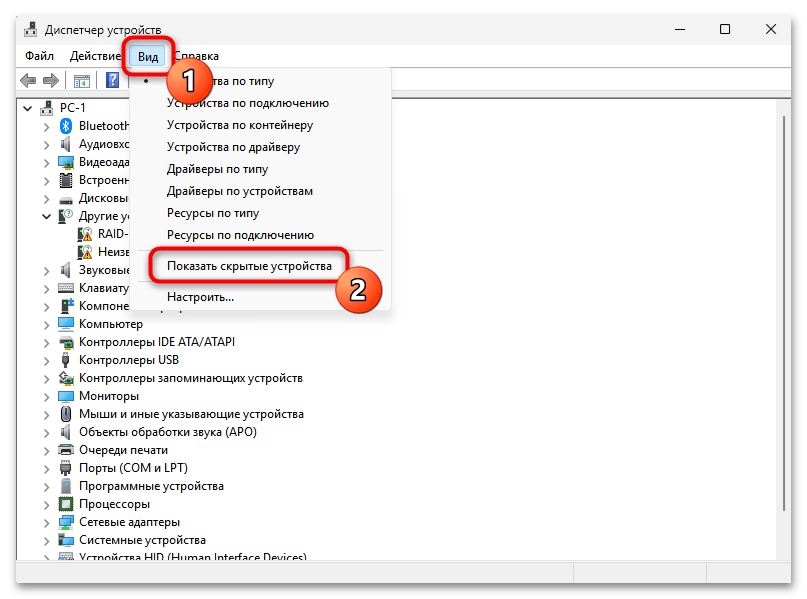Choose Показать скрытые устройства

pyautogui.click(x=250, y=266)
